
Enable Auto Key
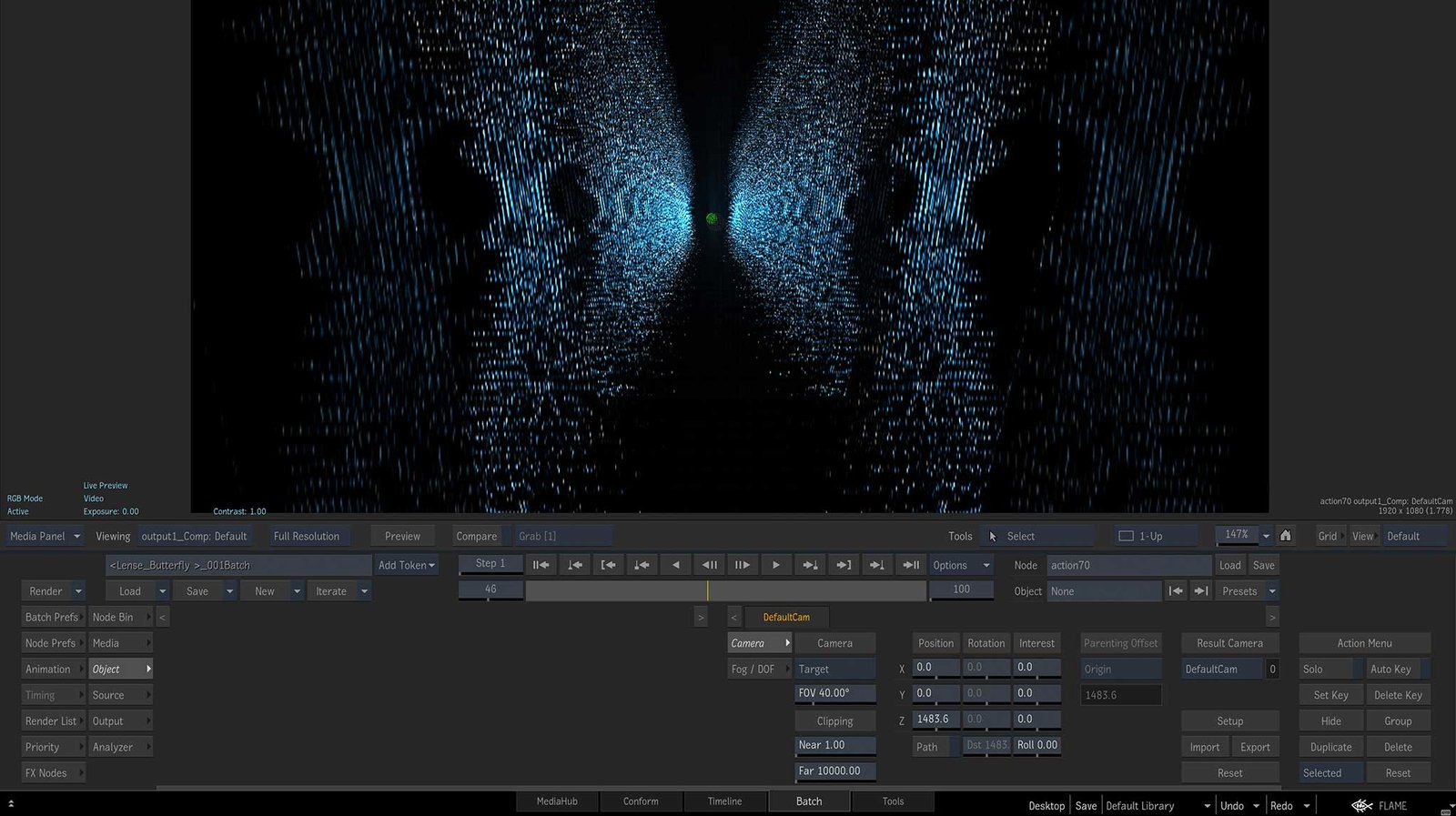tap(1390, 669)
